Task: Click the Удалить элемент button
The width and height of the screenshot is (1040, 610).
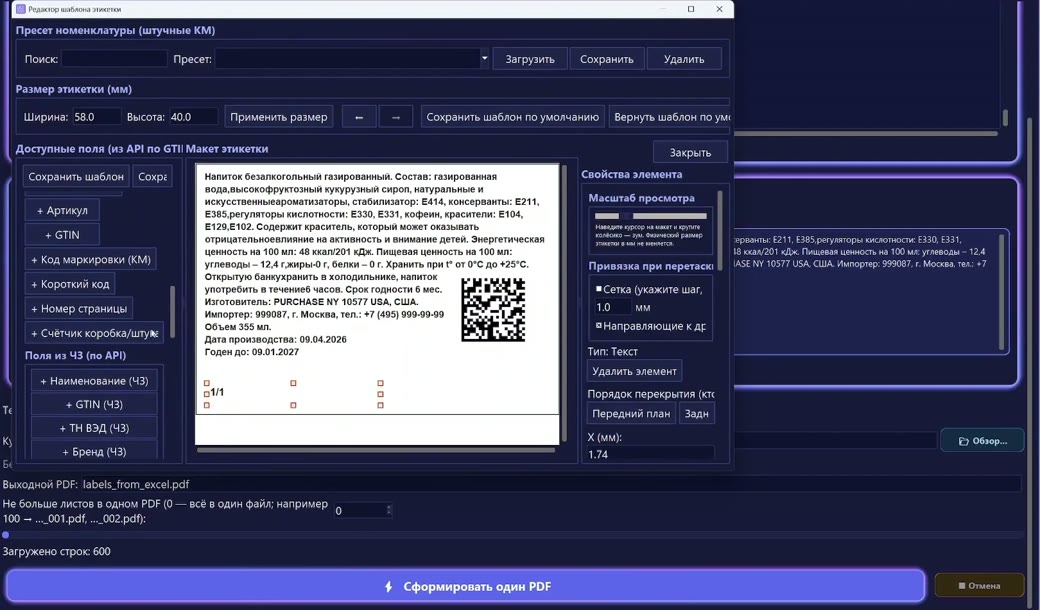Action: tap(634, 371)
